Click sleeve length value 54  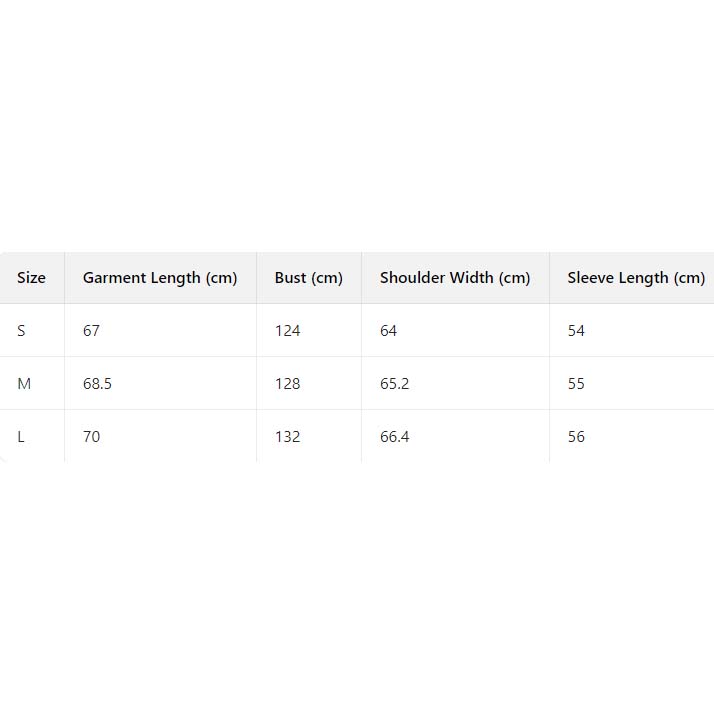click(x=576, y=331)
